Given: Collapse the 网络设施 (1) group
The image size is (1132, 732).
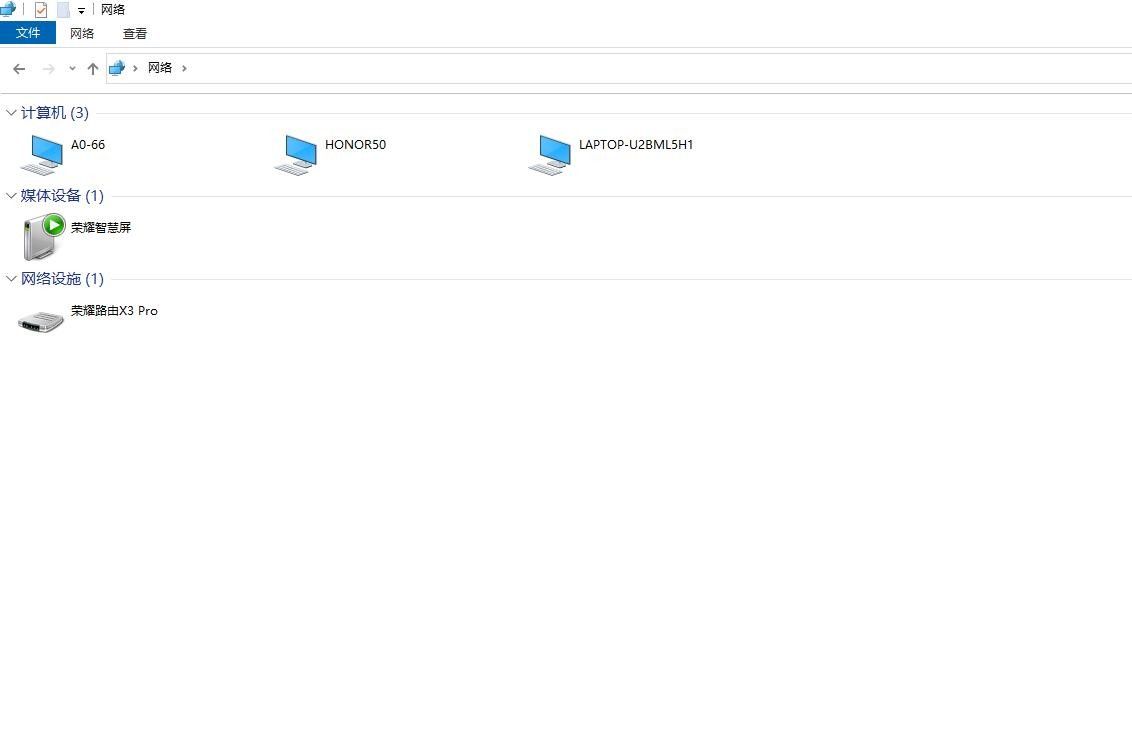Looking at the screenshot, I should [11, 279].
